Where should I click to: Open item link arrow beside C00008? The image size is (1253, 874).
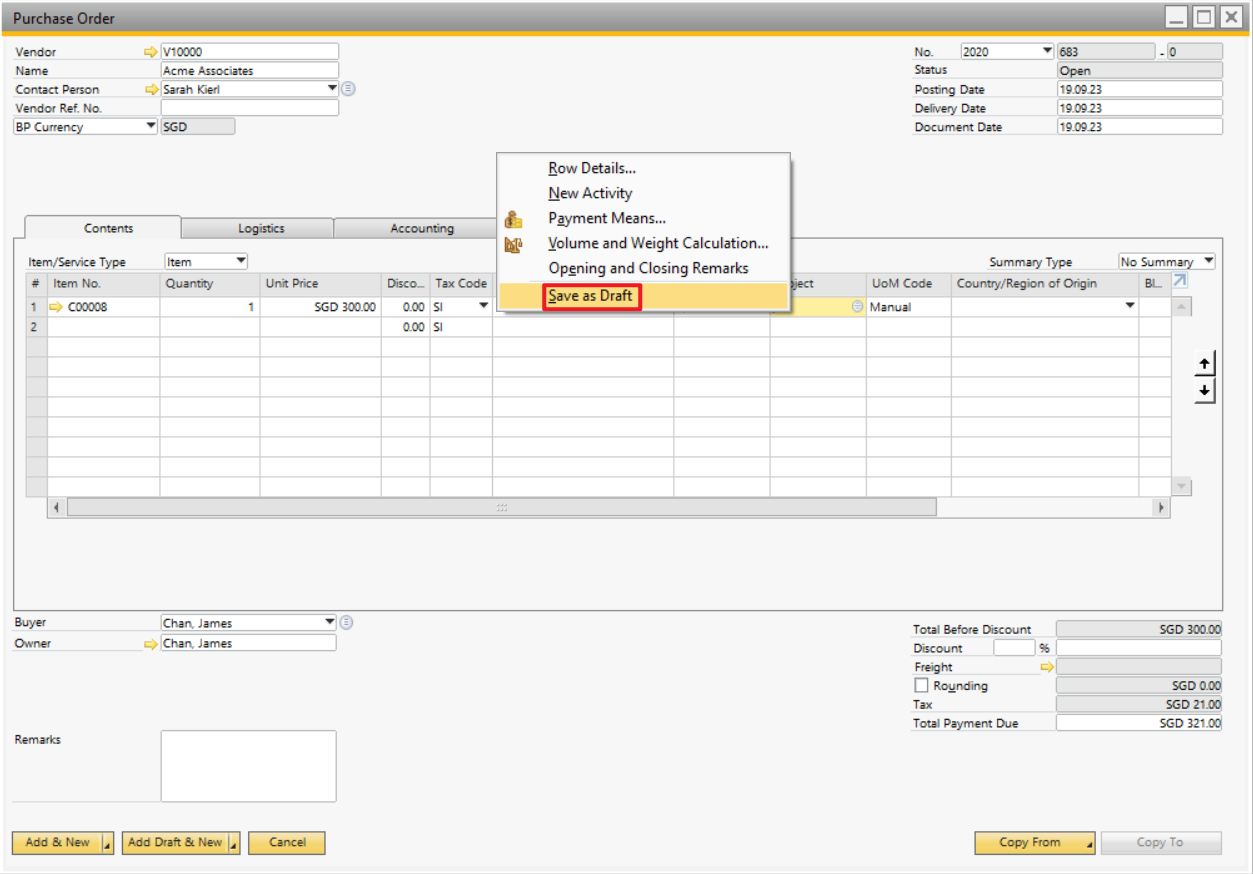56,308
